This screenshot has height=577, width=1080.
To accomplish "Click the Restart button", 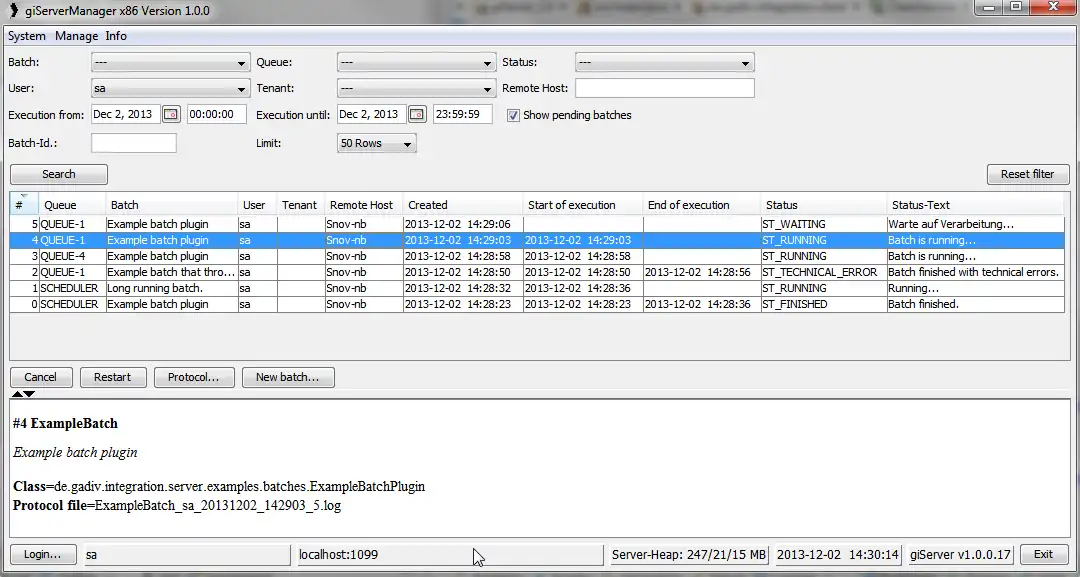I will point(112,377).
